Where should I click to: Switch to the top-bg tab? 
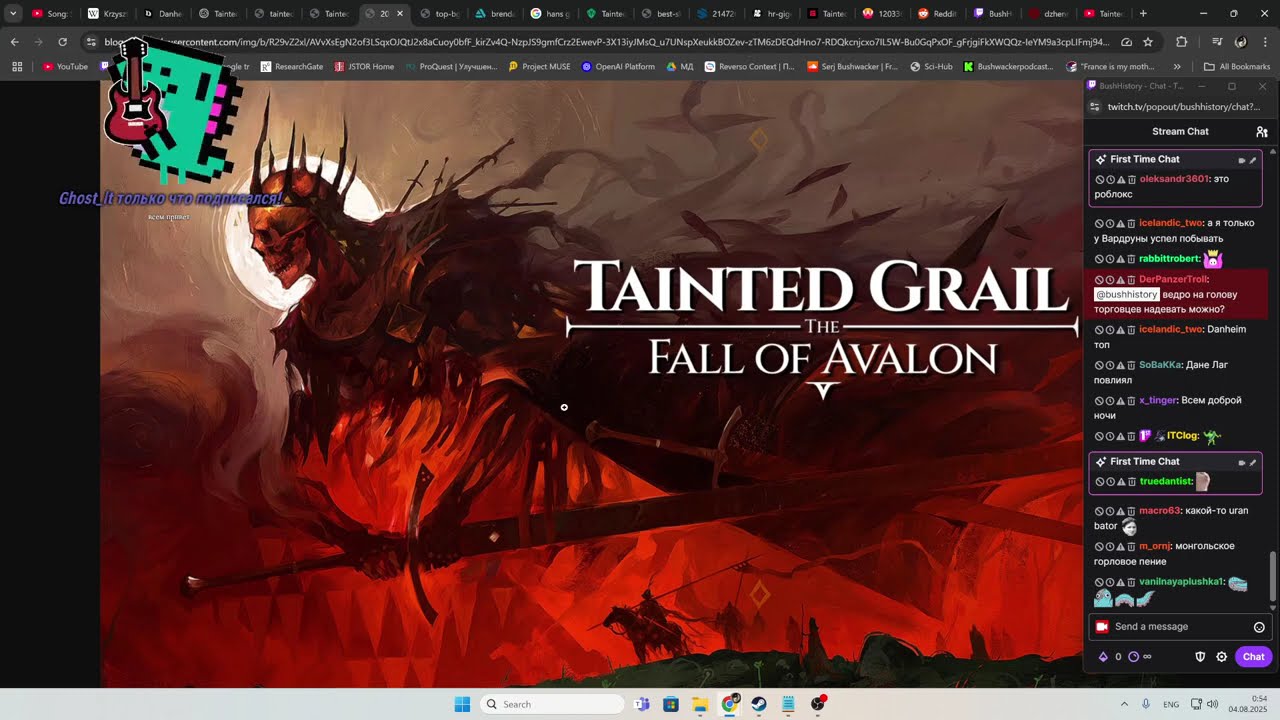click(438, 14)
